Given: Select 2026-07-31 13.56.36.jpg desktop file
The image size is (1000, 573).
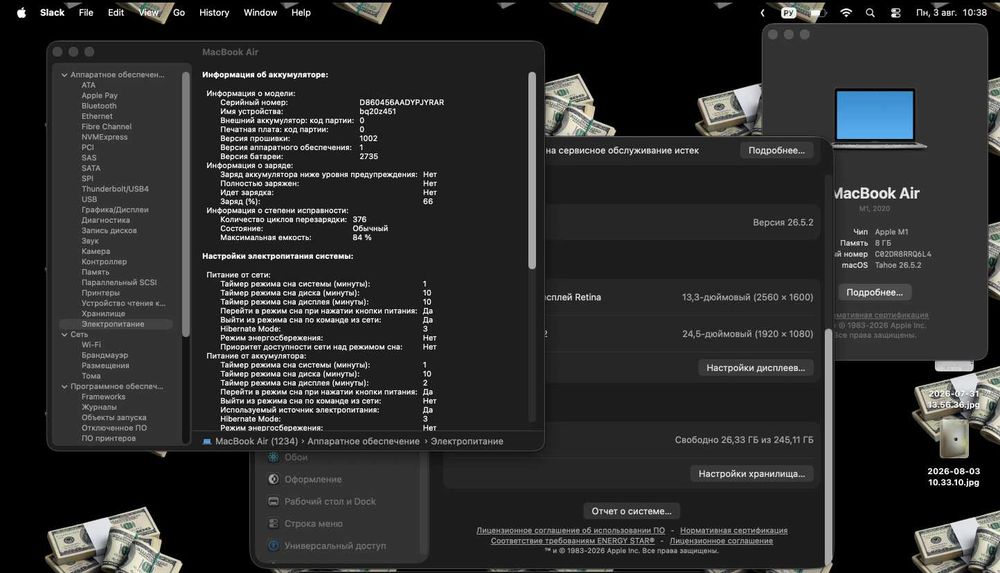Looking at the screenshot, I should pos(953,399).
